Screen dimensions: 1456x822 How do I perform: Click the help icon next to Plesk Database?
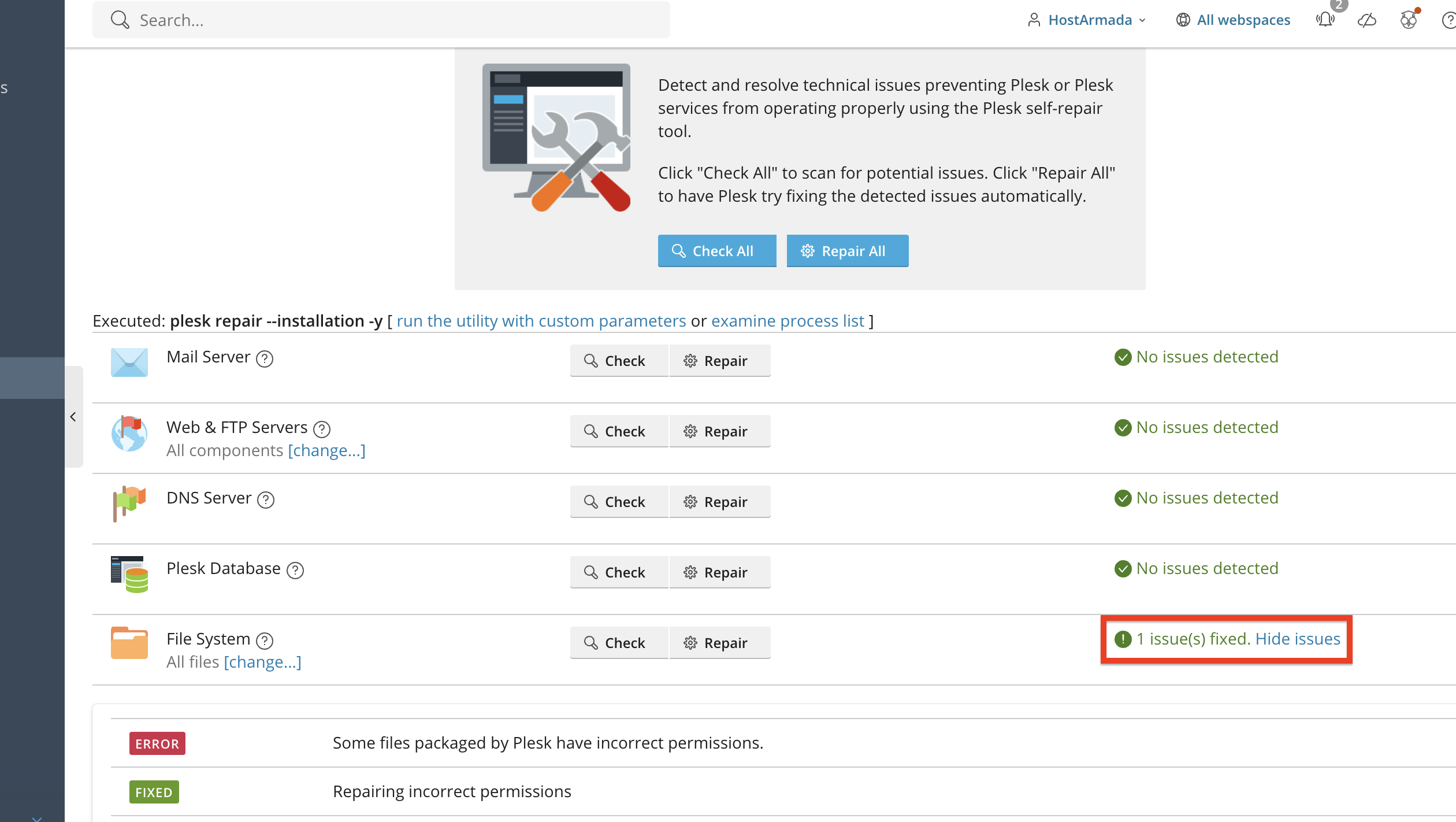pyautogui.click(x=295, y=571)
